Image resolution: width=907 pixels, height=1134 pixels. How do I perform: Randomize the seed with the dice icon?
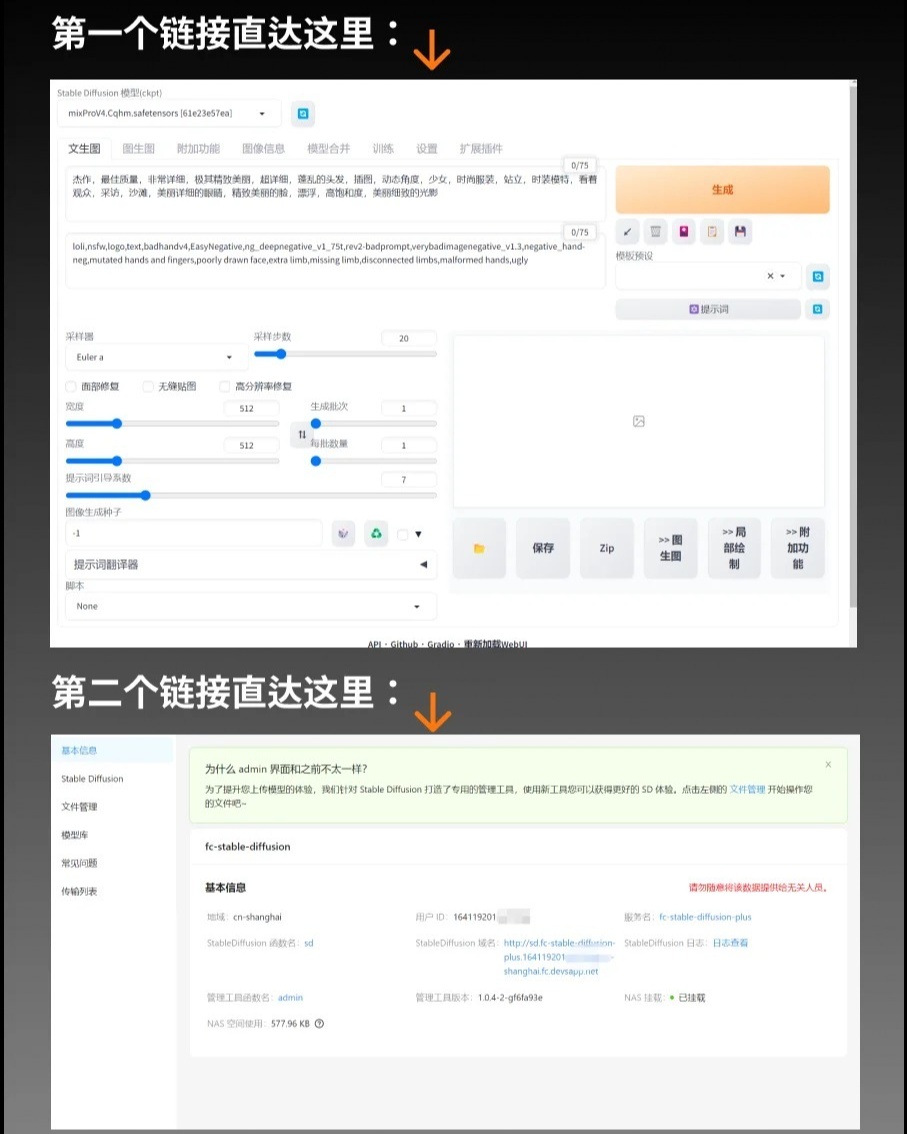pyautogui.click(x=344, y=534)
